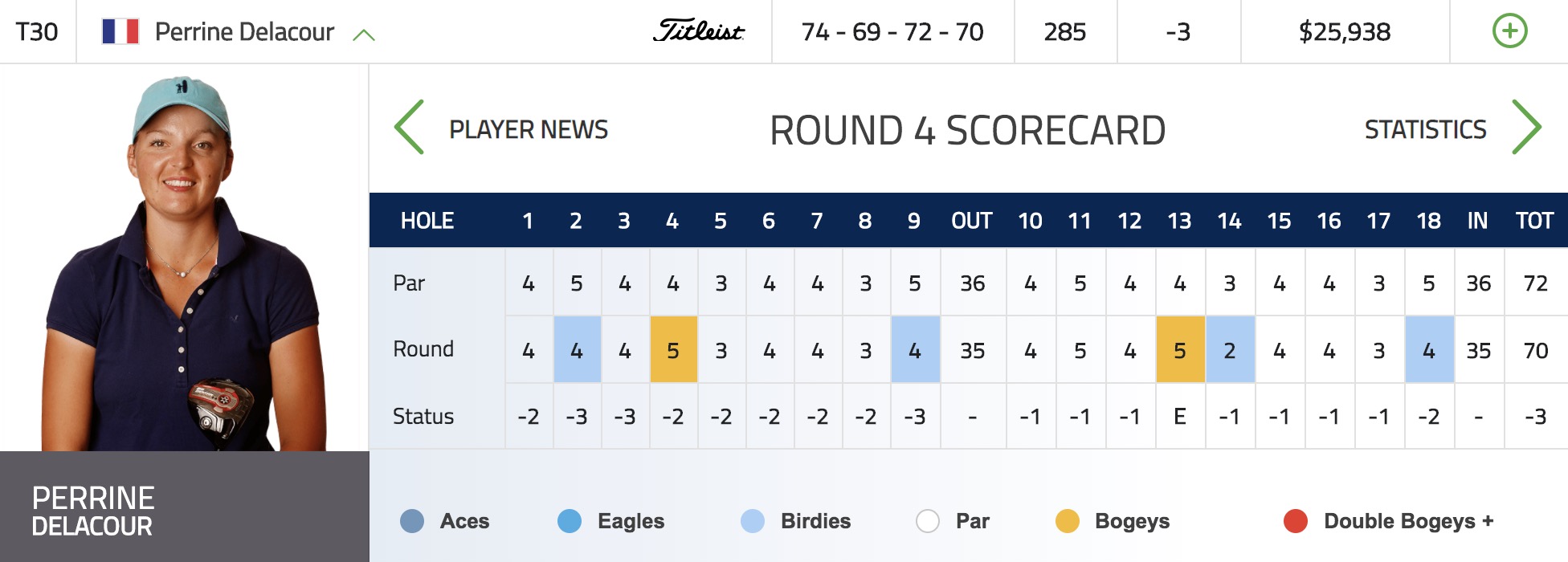Image resolution: width=1568 pixels, height=562 pixels.
Task: Open the Player News section
Action: [529, 129]
